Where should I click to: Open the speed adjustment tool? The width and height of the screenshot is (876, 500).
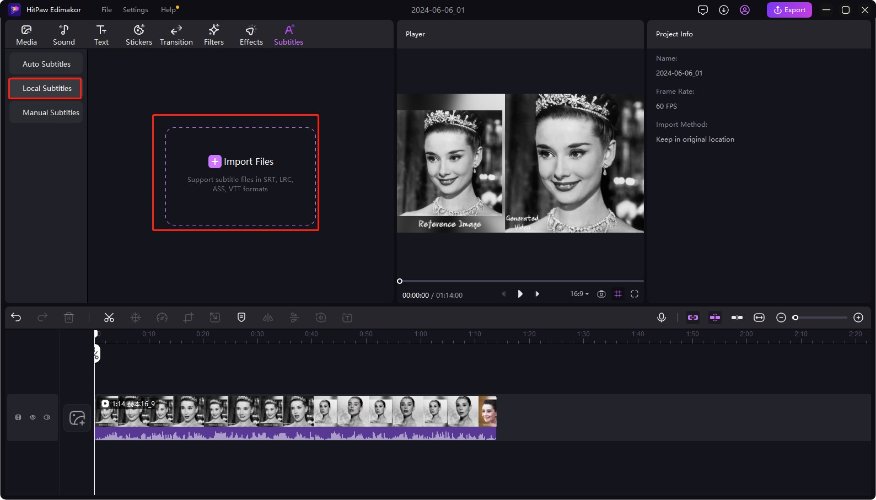tap(162, 317)
